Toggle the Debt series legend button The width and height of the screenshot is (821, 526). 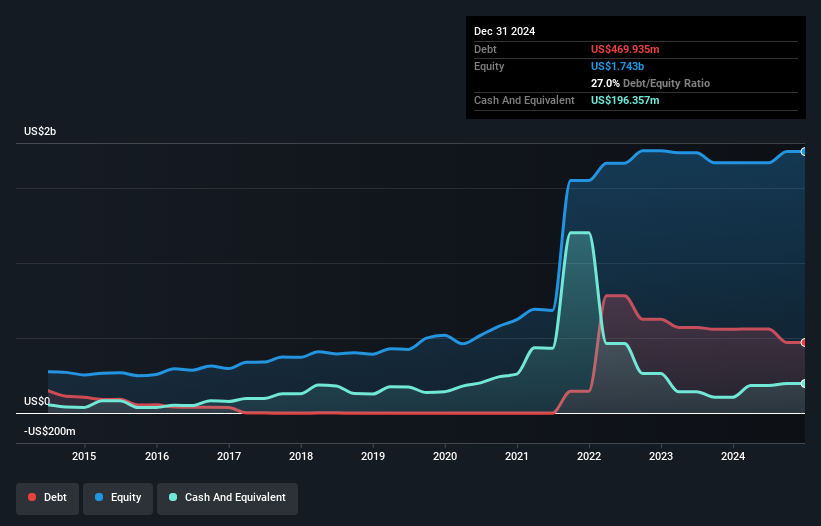coord(48,498)
